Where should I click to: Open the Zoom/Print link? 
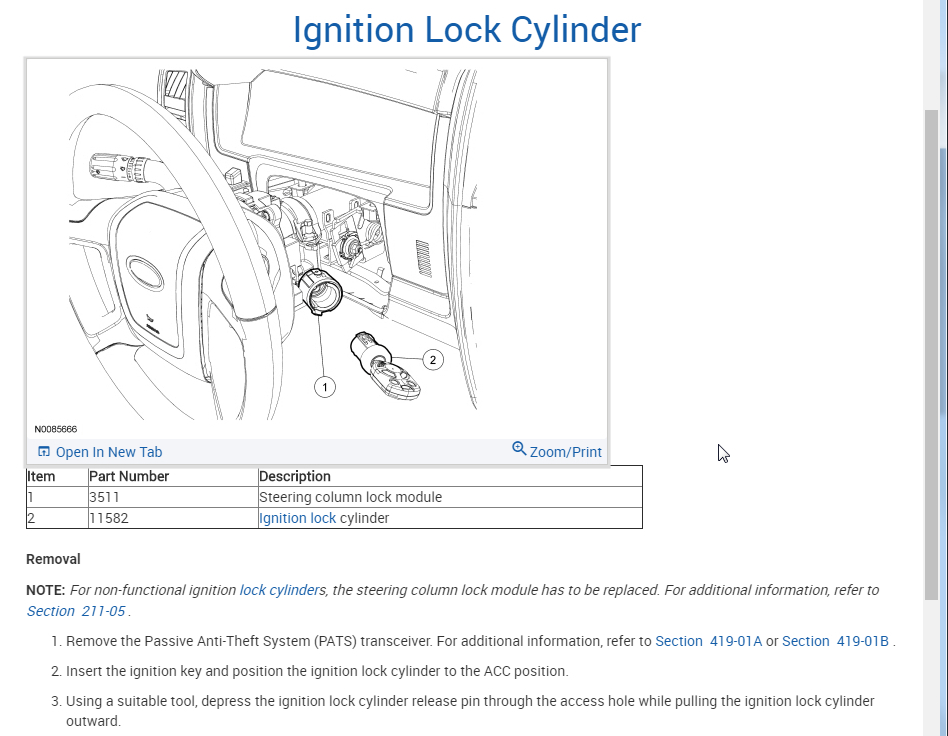click(565, 452)
